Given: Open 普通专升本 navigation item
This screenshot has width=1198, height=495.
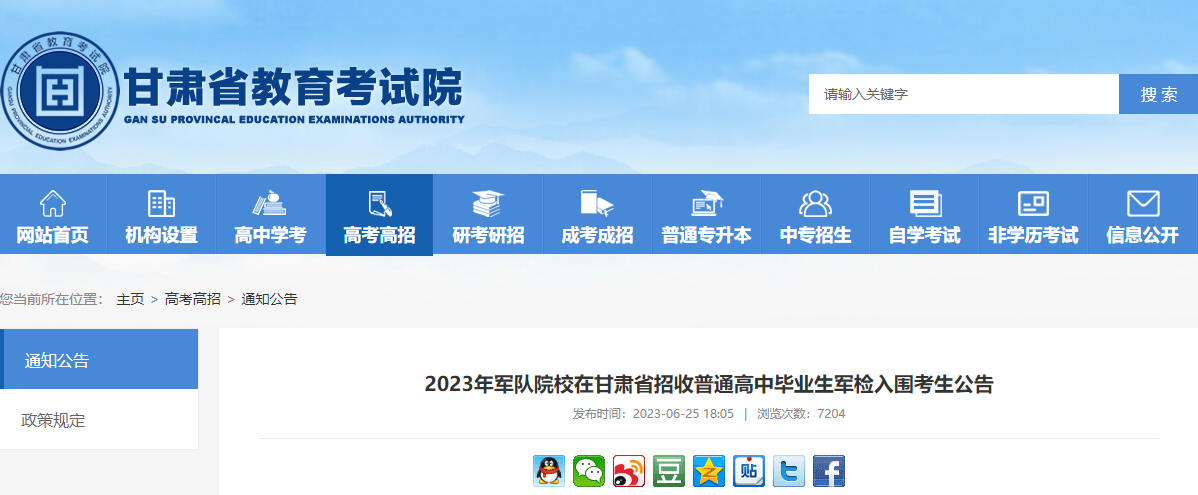Looking at the screenshot, I should click(707, 215).
